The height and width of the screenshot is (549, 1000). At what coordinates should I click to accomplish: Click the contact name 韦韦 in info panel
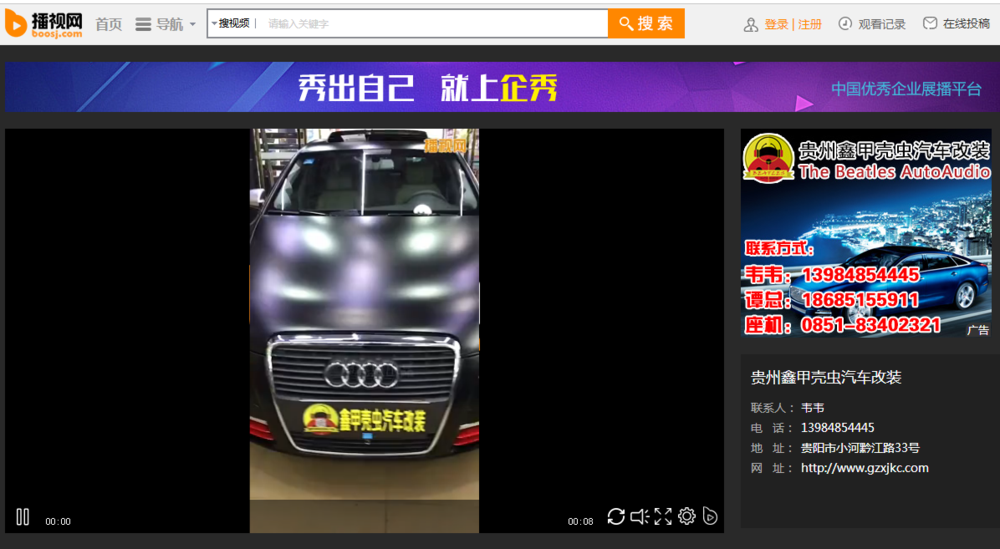point(812,408)
